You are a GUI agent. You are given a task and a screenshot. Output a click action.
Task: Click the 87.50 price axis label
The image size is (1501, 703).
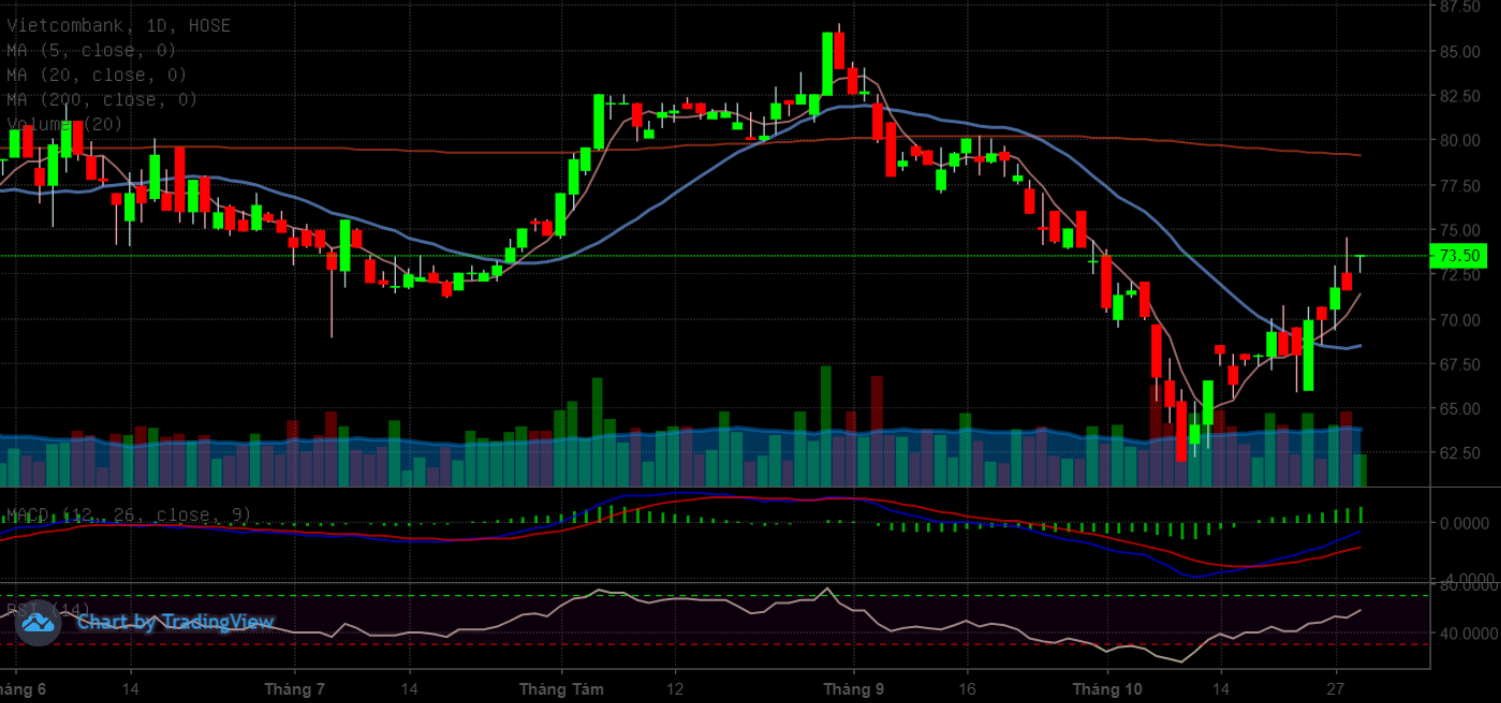click(x=1460, y=7)
